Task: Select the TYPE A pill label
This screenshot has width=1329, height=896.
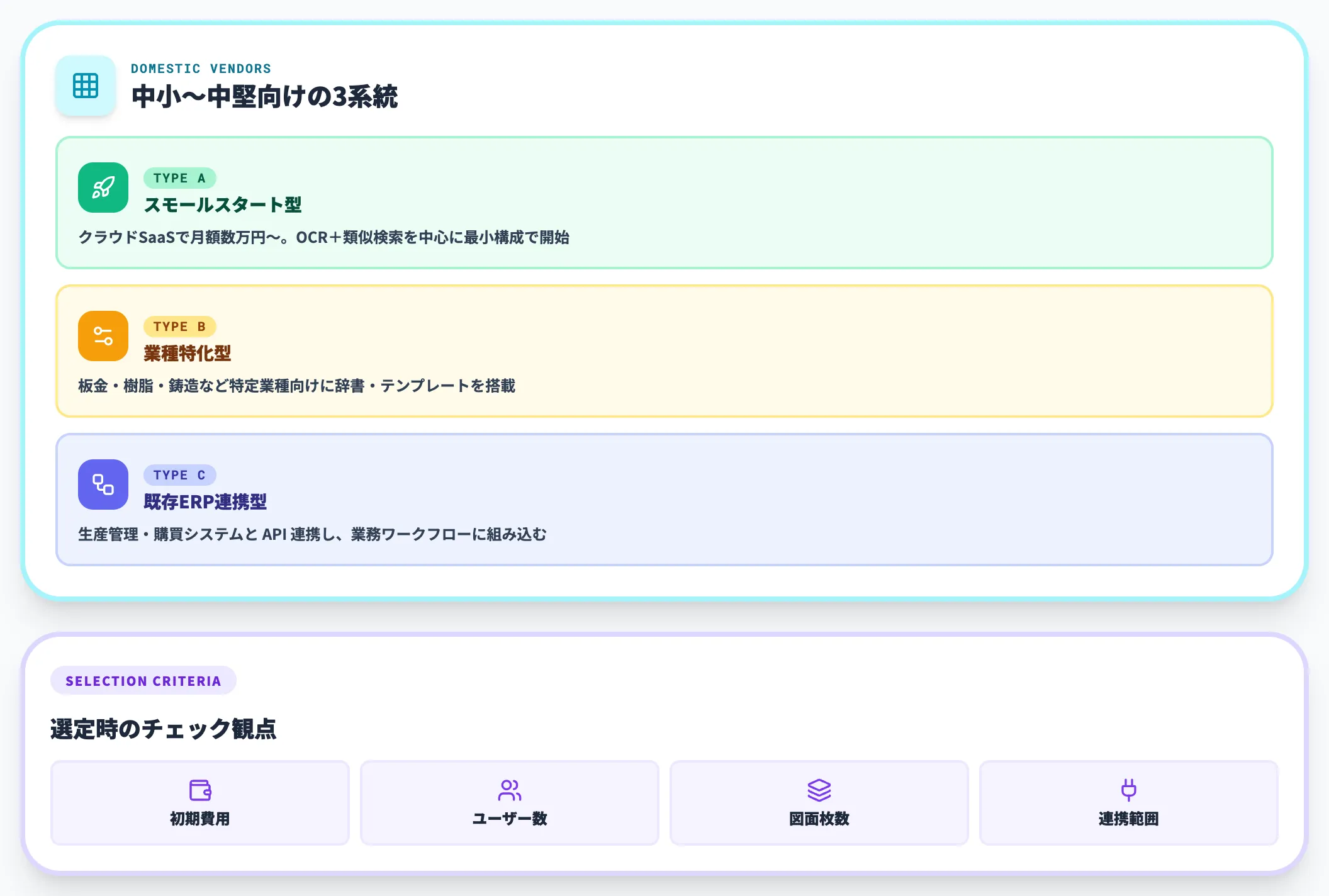Action: pyautogui.click(x=180, y=178)
